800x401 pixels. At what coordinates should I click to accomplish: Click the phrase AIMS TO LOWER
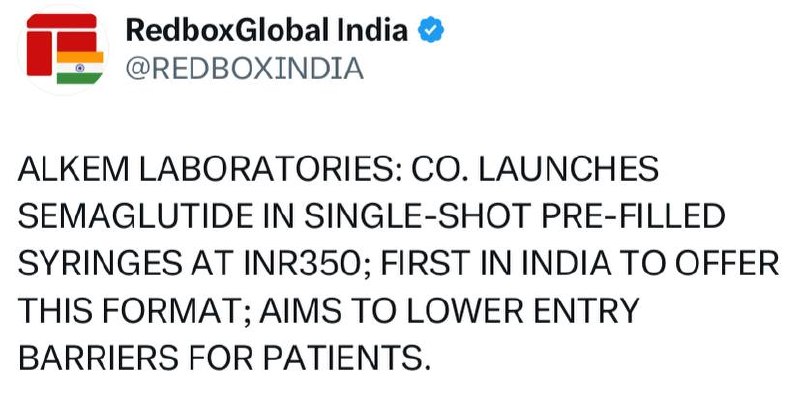pyautogui.click(x=391, y=310)
